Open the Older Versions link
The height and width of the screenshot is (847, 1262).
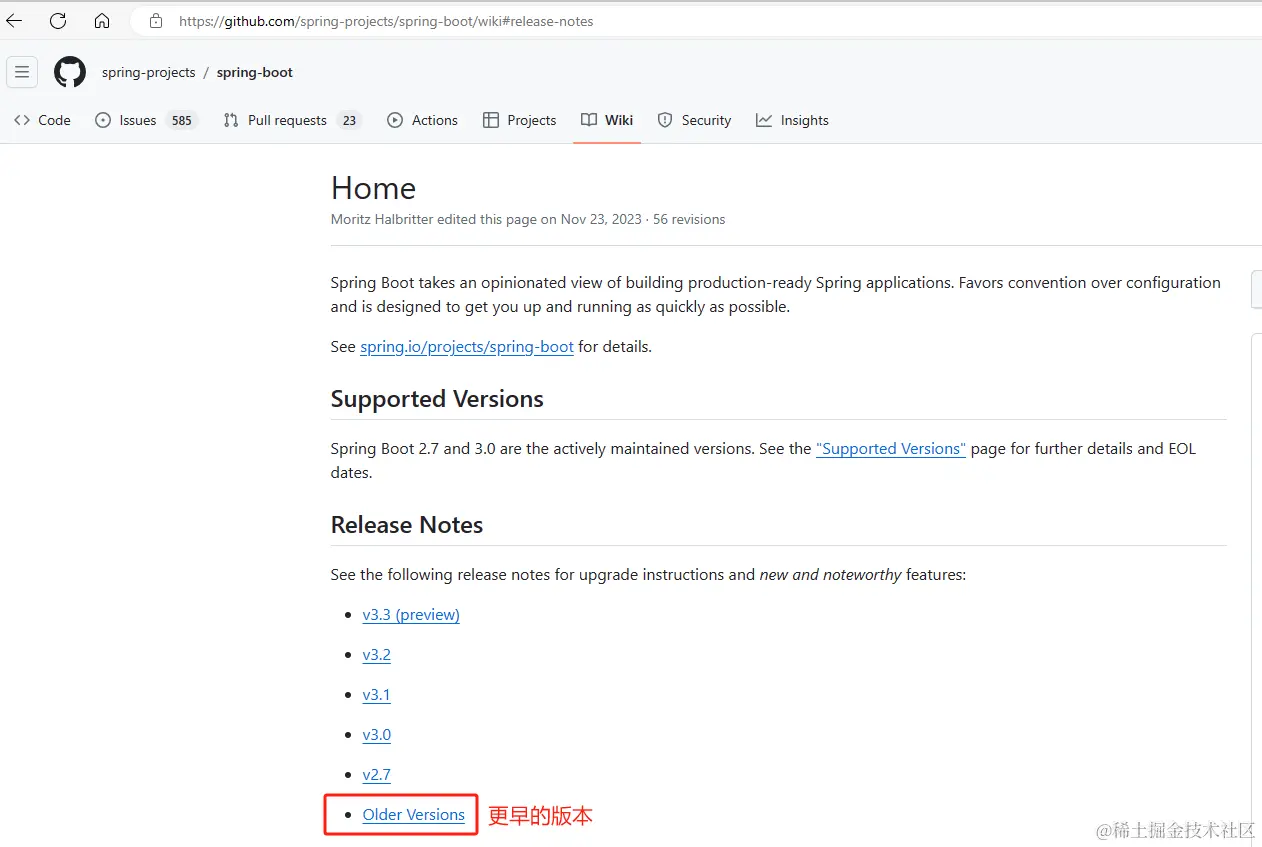[414, 814]
